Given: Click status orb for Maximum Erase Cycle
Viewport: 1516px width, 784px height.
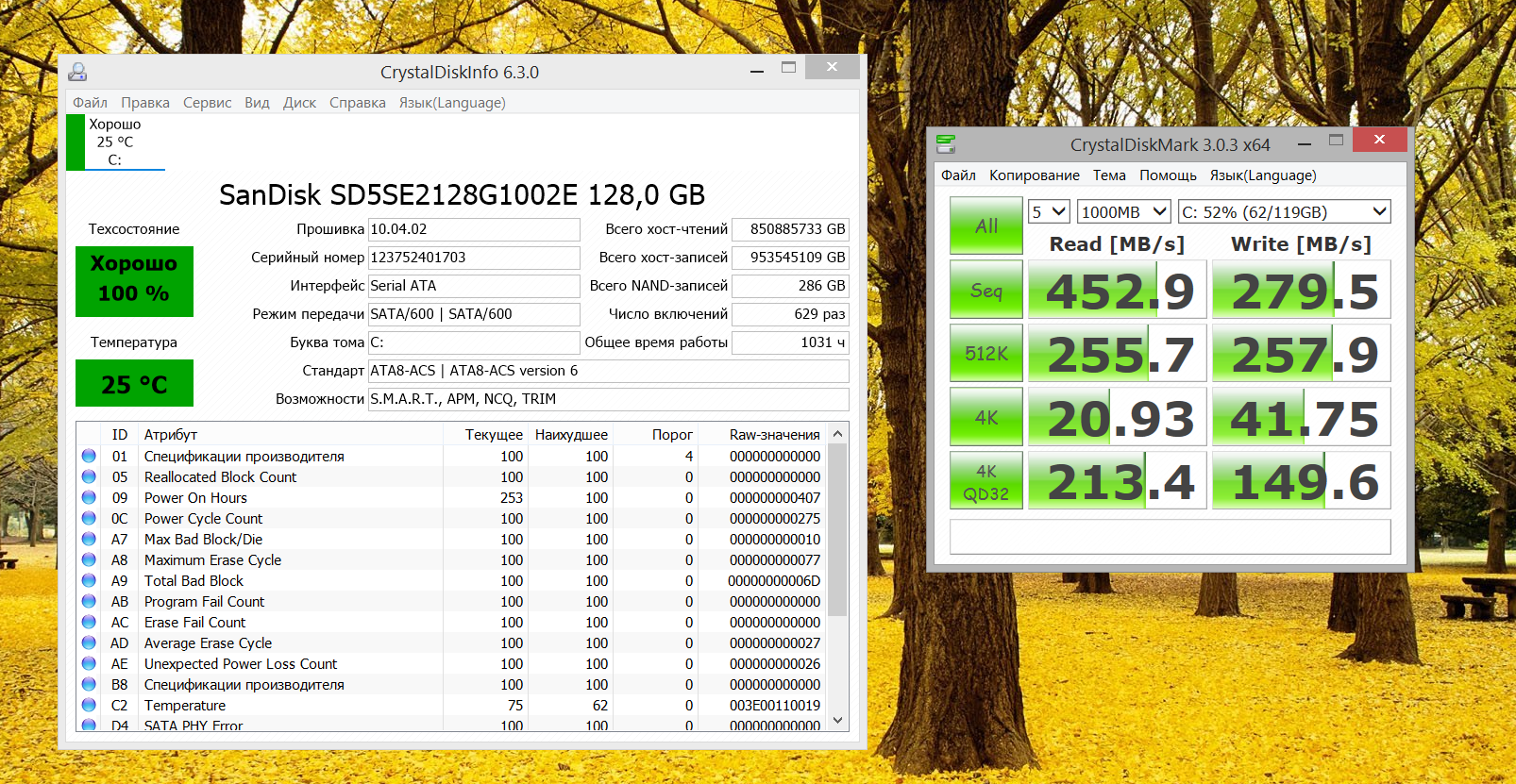Looking at the screenshot, I should (x=89, y=559).
